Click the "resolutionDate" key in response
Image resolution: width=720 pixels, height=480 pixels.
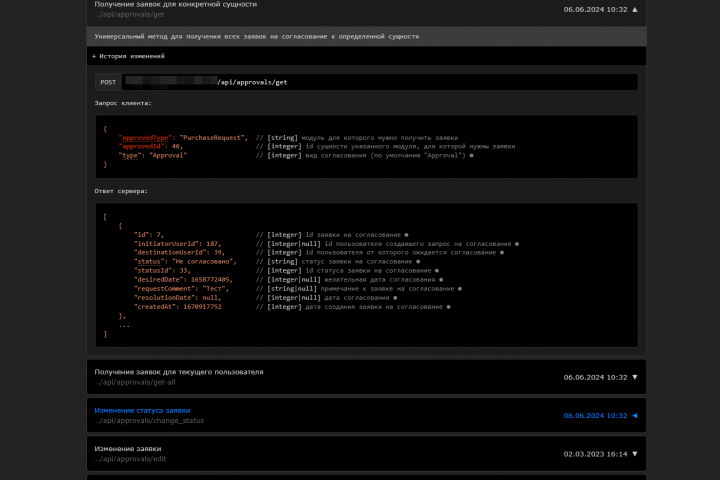click(x=164, y=298)
